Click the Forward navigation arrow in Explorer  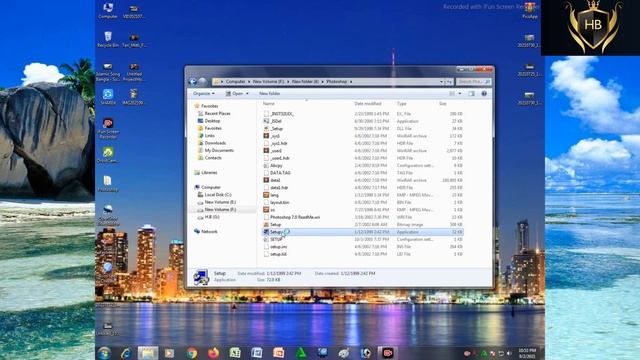point(202,82)
